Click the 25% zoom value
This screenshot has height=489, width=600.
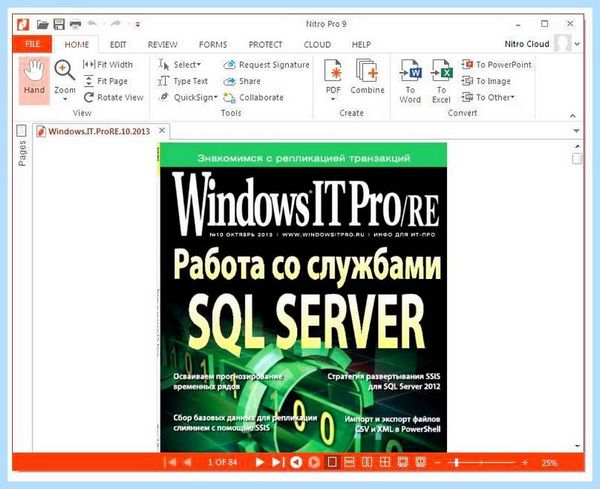(549, 463)
